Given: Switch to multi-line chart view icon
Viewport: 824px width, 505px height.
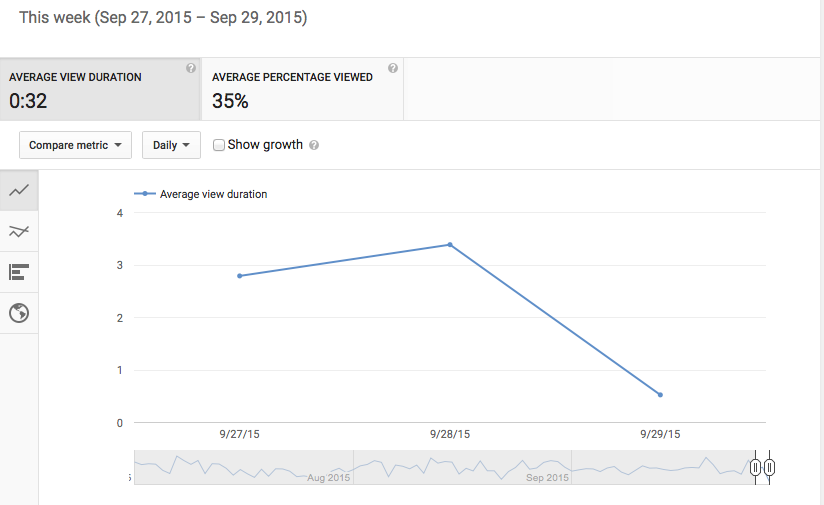Looking at the screenshot, I should pyautogui.click(x=19, y=231).
